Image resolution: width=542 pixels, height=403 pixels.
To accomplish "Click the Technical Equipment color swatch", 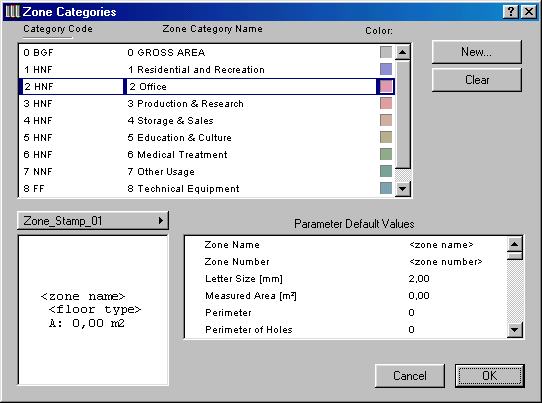I will [386, 188].
